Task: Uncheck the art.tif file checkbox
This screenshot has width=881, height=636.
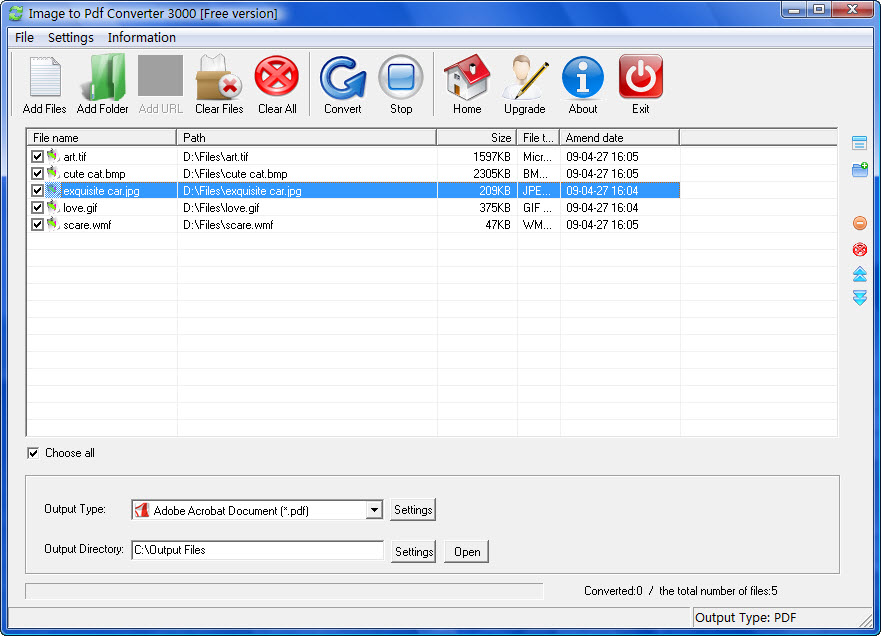Action: [x=38, y=157]
